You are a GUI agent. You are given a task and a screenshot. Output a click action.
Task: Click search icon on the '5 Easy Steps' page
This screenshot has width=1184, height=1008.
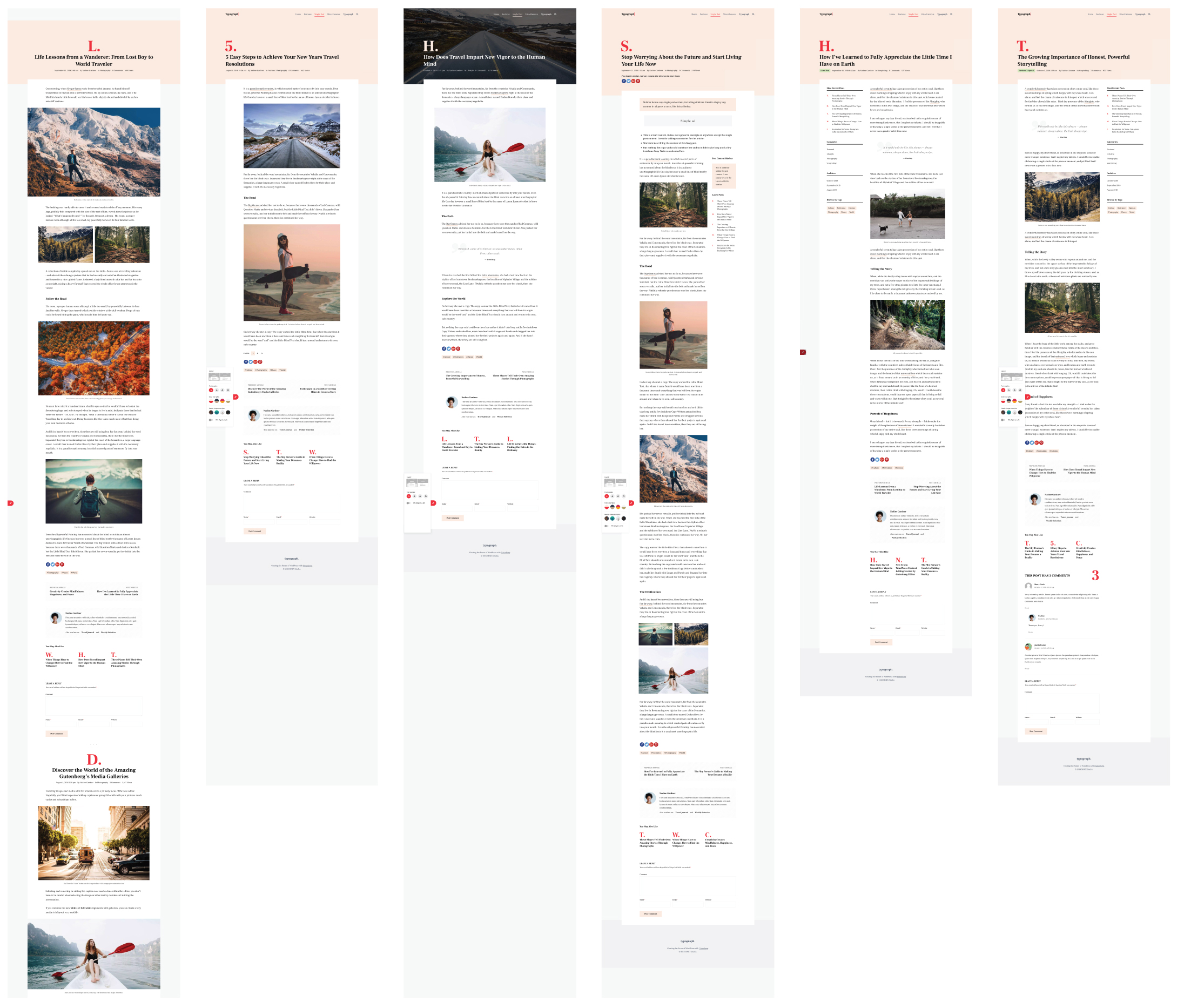(357, 14)
